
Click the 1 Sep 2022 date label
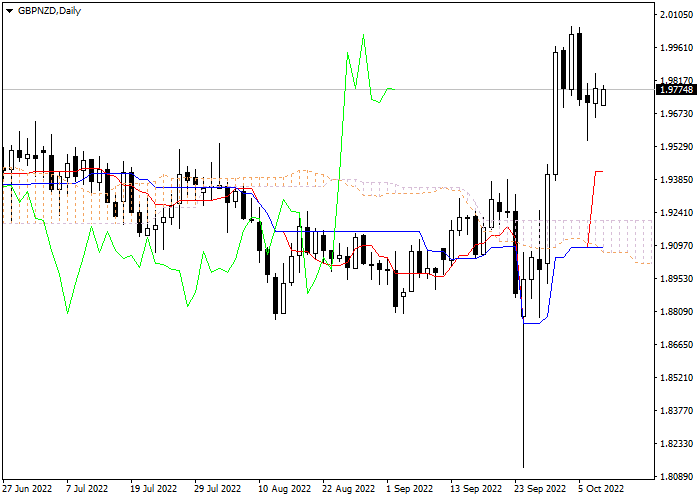point(410,489)
